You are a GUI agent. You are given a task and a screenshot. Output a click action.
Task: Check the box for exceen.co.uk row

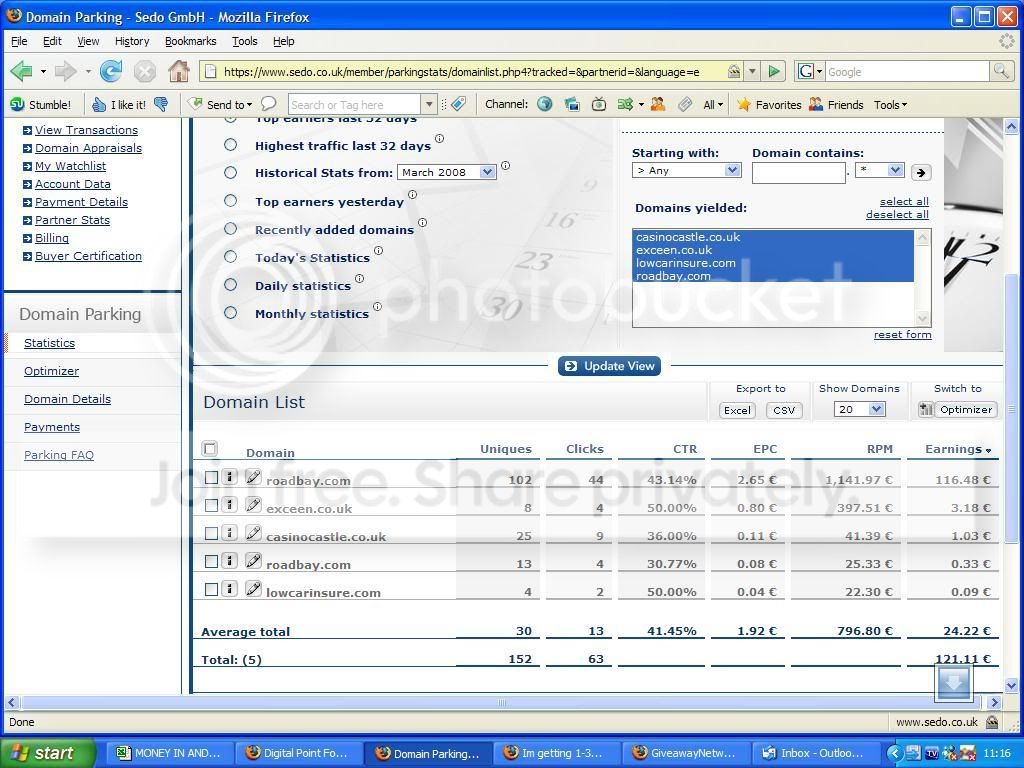pos(211,505)
